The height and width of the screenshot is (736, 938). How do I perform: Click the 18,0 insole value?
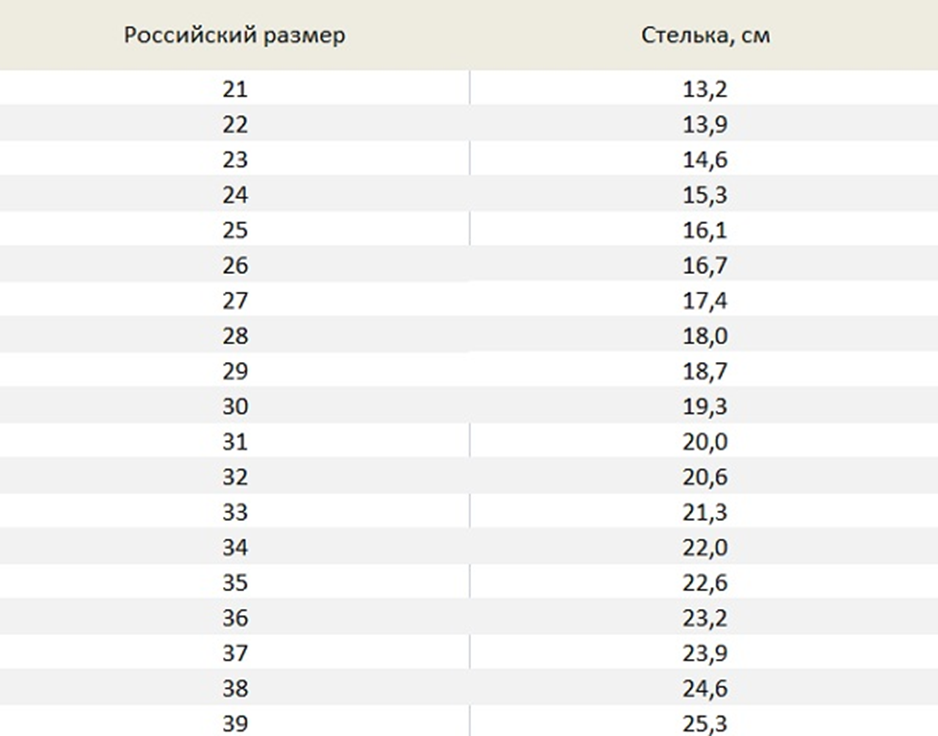(705, 336)
